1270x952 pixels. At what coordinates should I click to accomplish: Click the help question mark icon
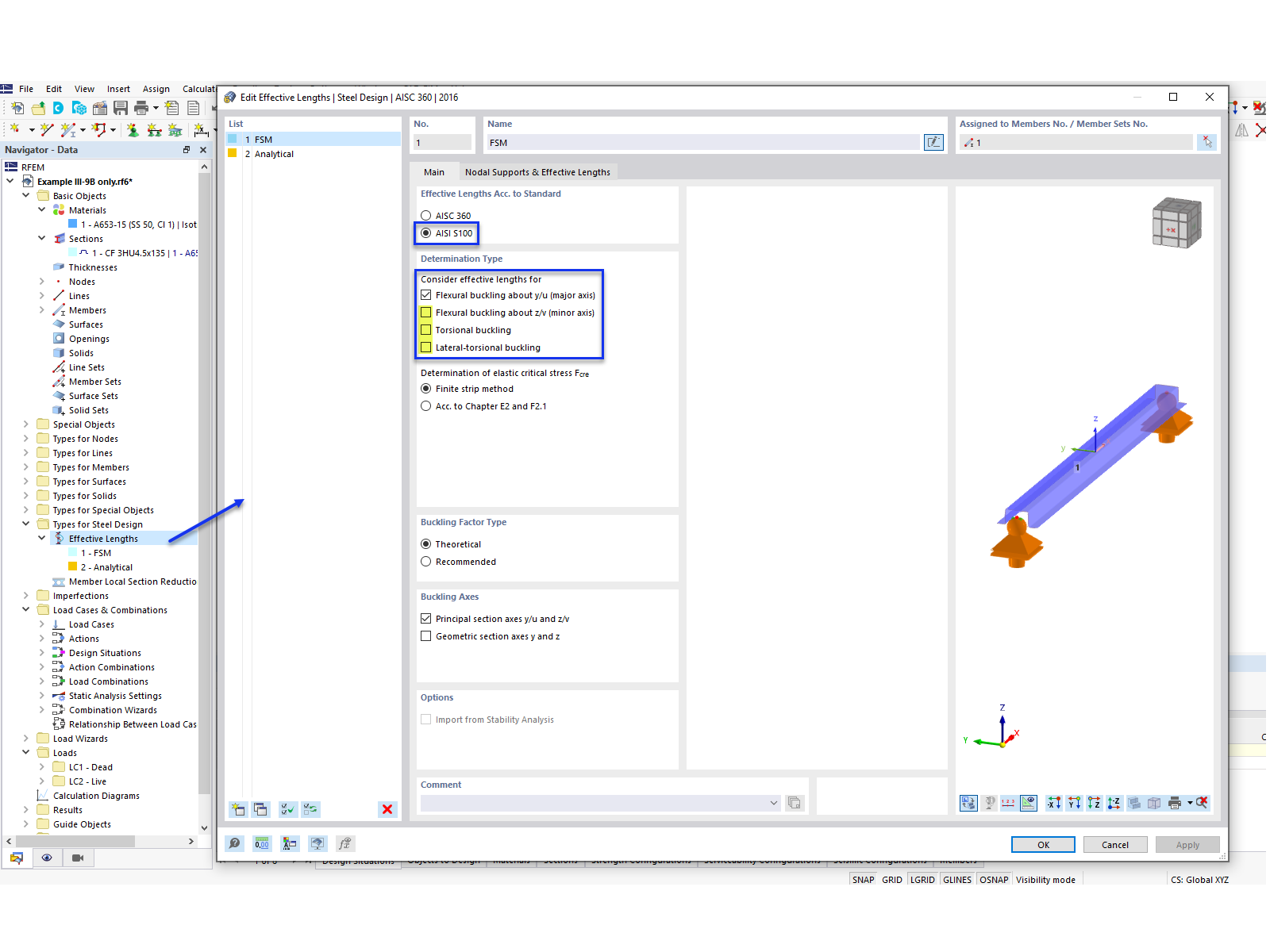coord(235,843)
